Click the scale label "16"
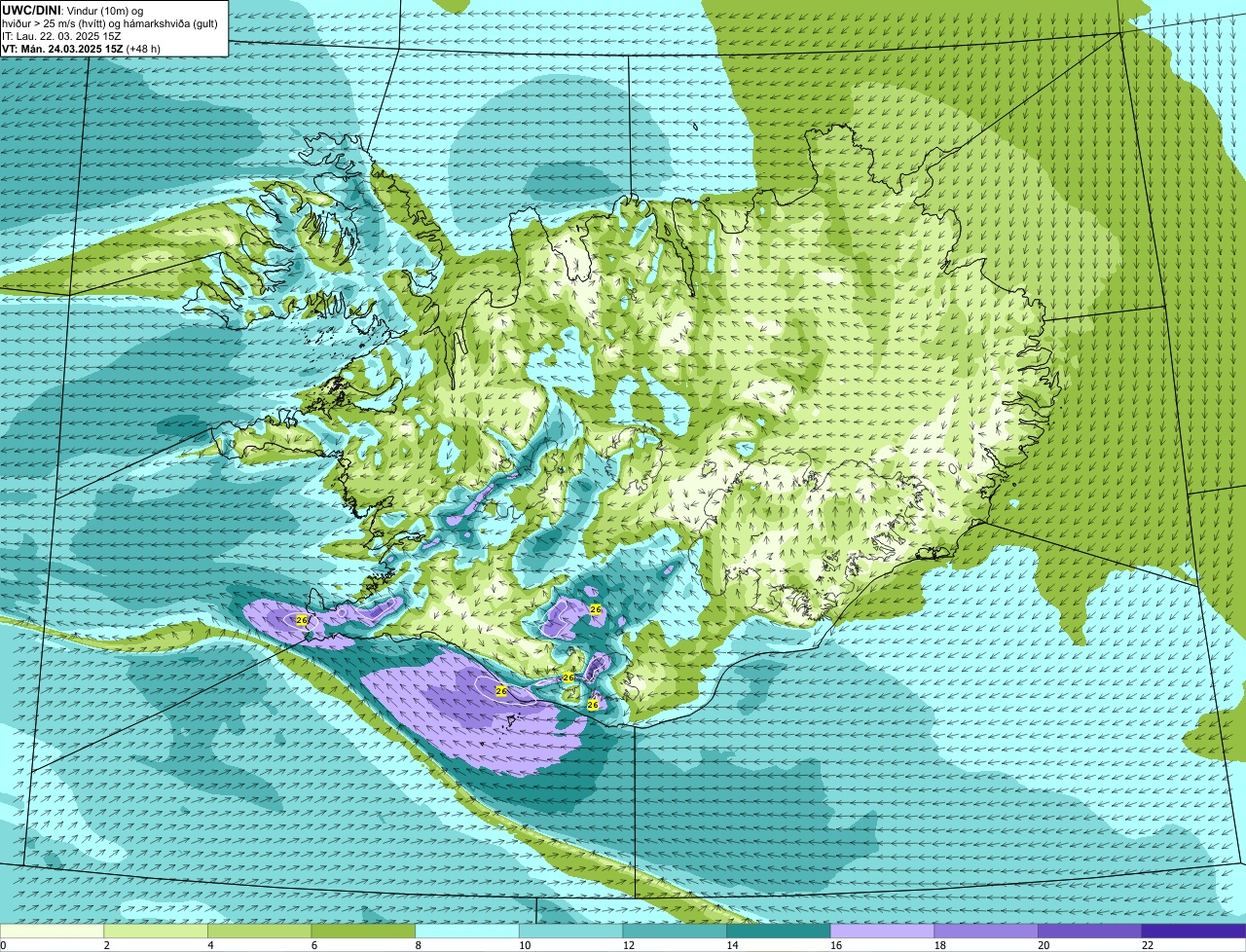This screenshot has width=1246, height=952. pos(836,945)
